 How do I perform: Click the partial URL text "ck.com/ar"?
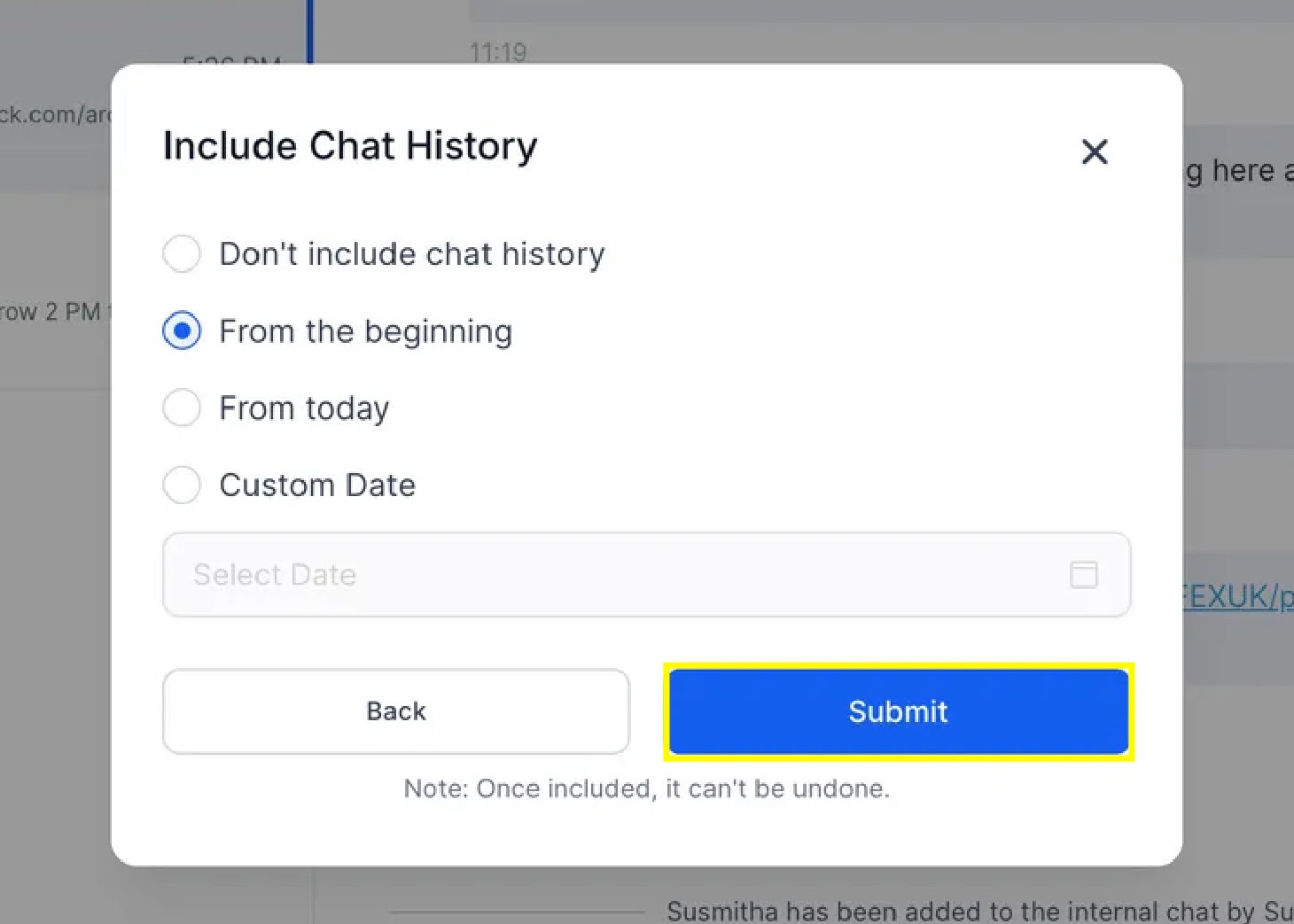(55, 114)
